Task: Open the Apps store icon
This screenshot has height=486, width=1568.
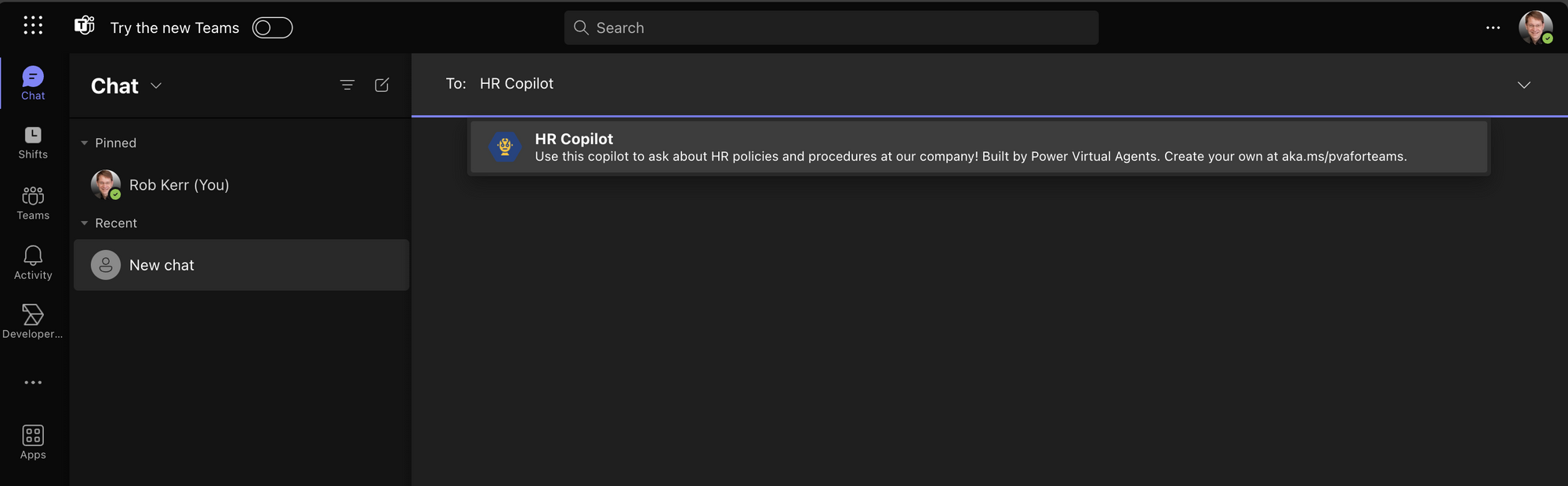Action: (x=33, y=442)
